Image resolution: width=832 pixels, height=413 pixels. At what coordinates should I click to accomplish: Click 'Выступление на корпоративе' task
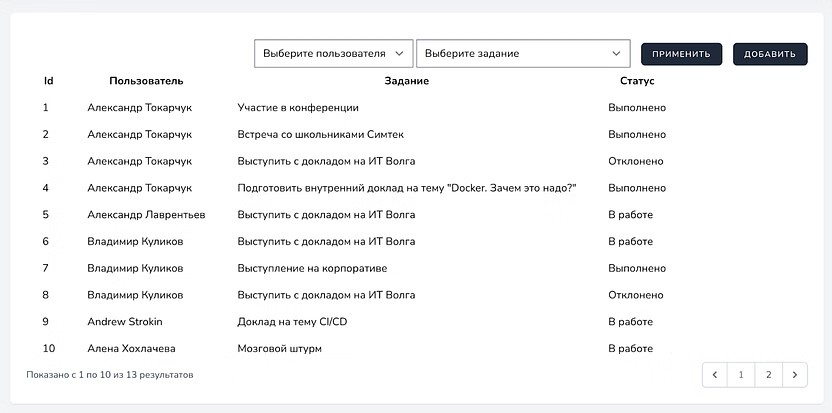point(312,268)
